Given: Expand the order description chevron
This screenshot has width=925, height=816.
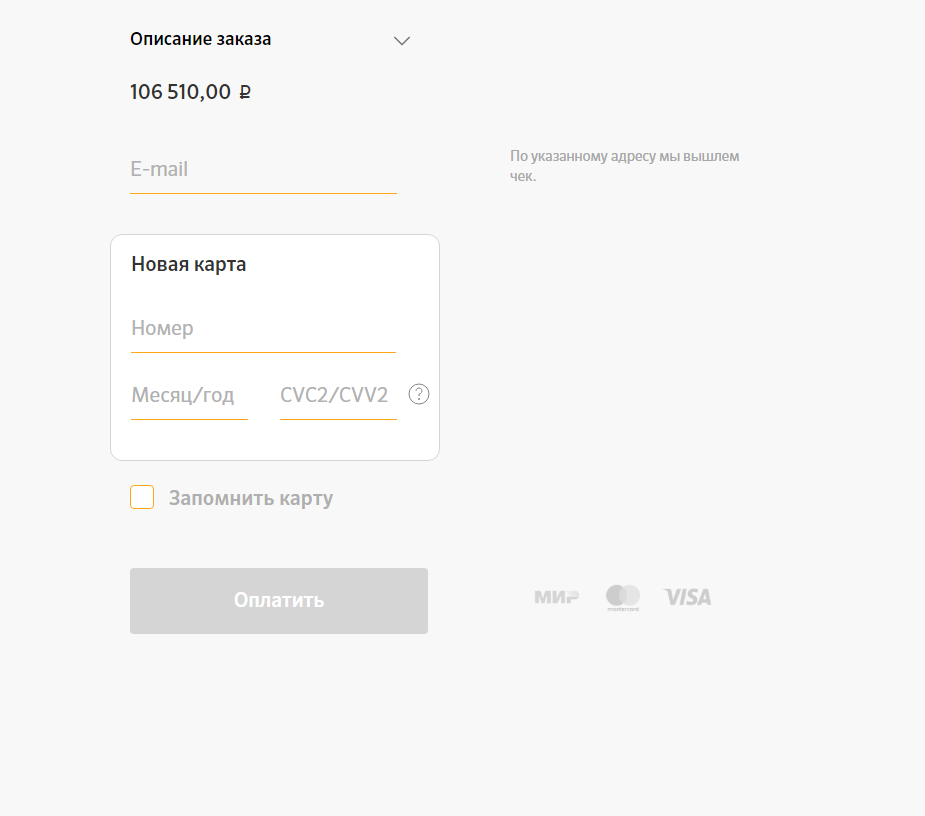Looking at the screenshot, I should click(x=402, y=41).
